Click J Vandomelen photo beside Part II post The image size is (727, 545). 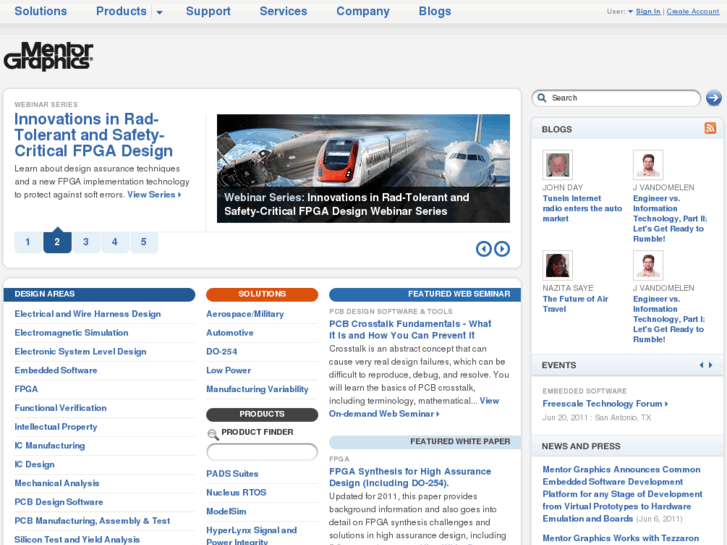648,165
